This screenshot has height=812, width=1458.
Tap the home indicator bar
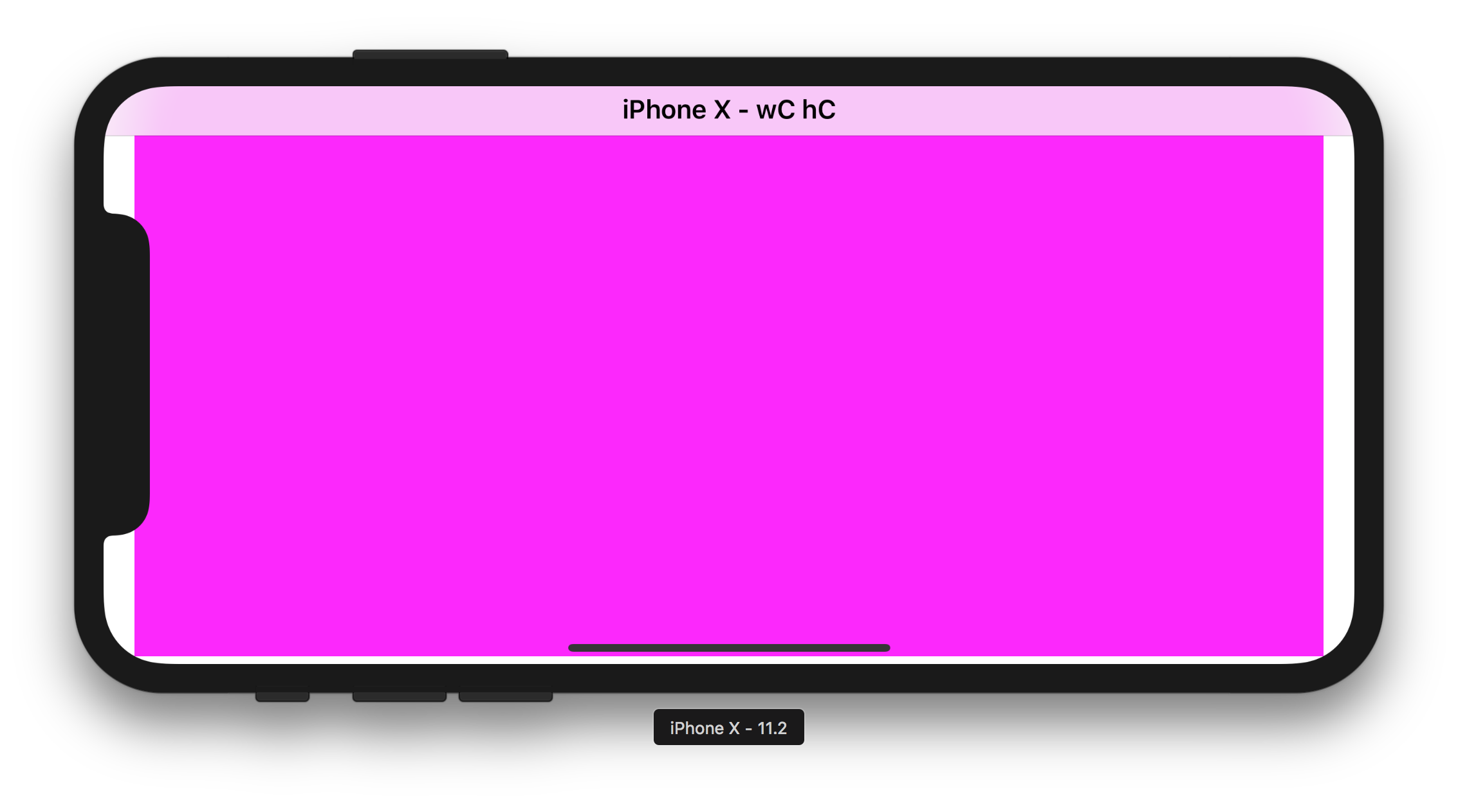coord(728,648)
